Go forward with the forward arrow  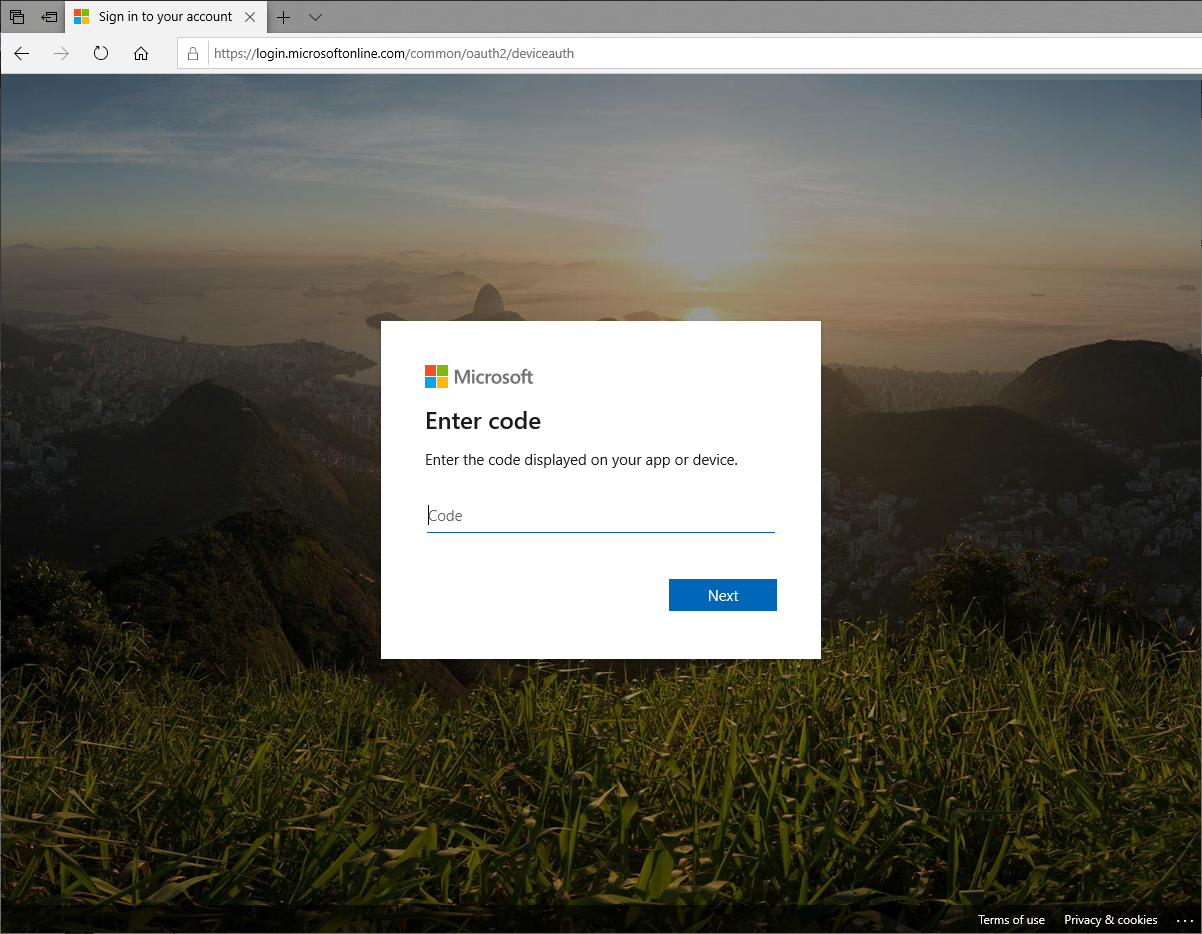[x=62, y=53]
